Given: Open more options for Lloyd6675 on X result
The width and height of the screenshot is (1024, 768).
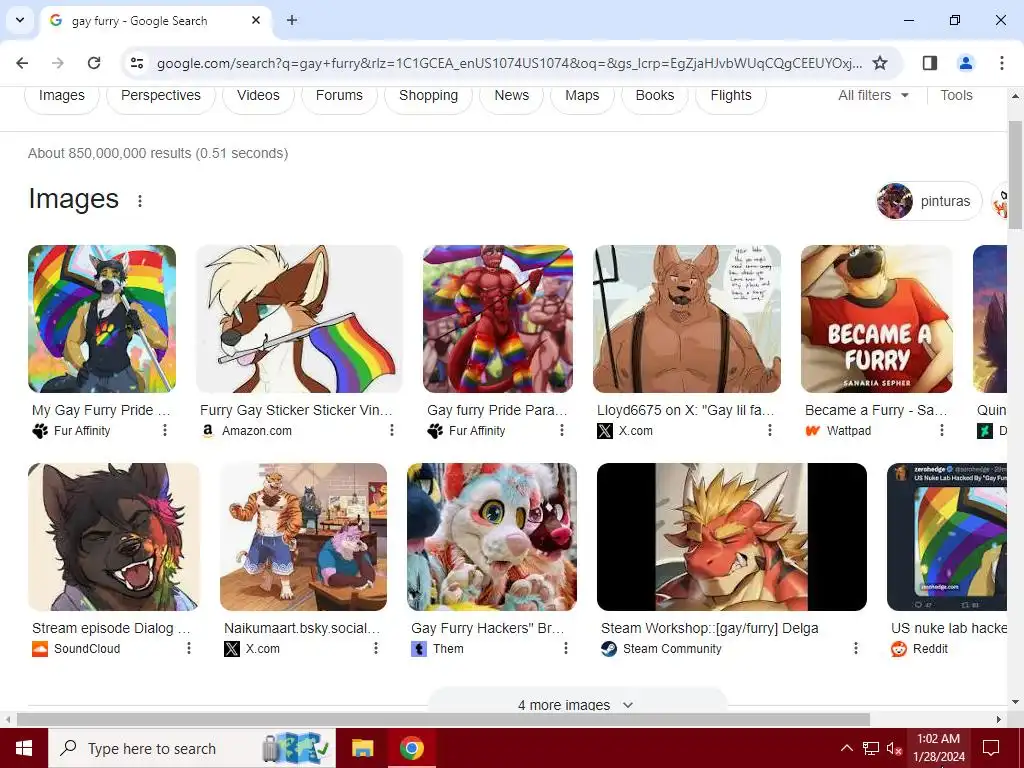Looking at the screenshot, I should (x=769, y=430).
